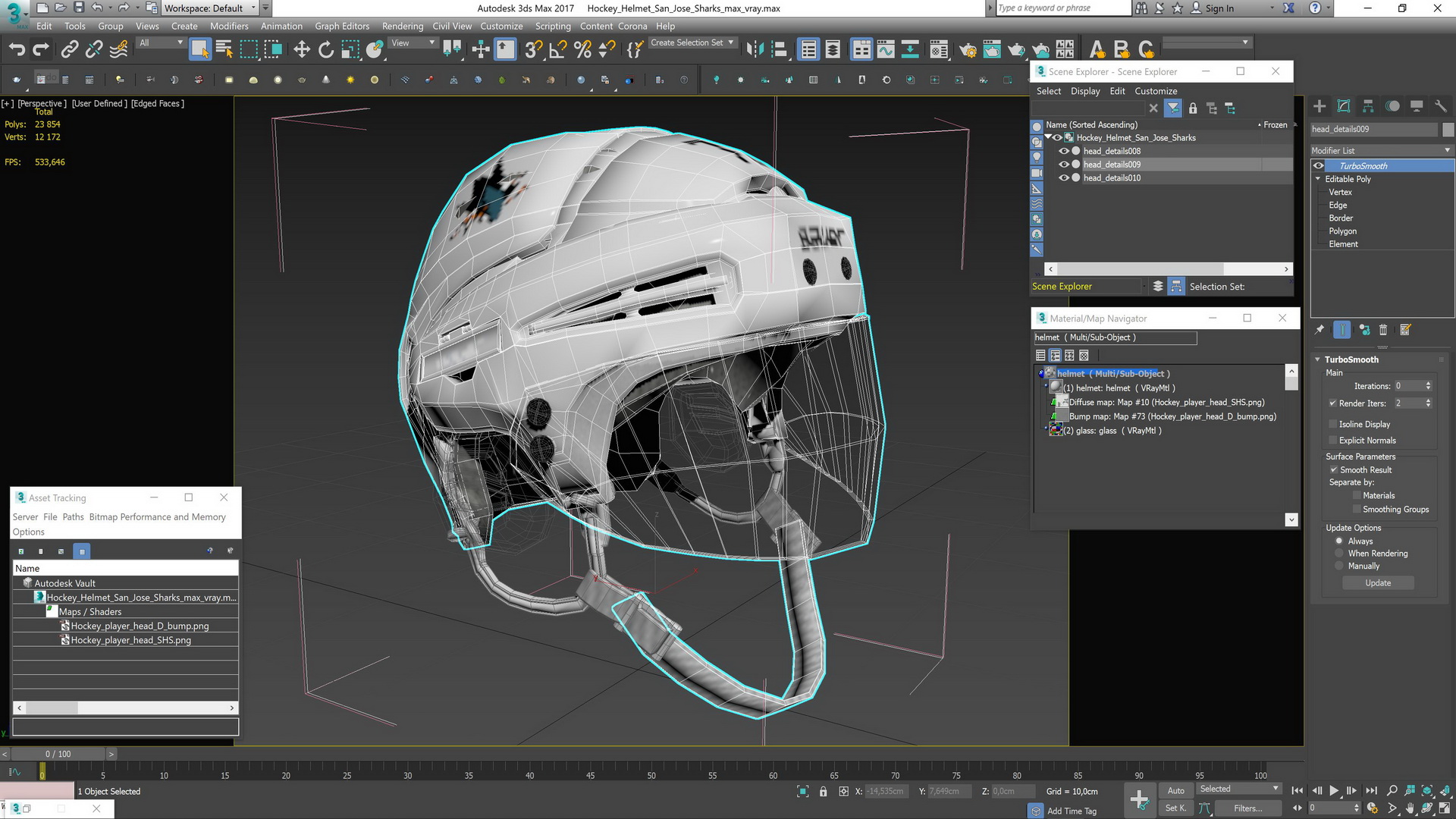Viewport: 1456px width, 819px height.
Task: Select the Undo arrow icon
Action: click(x=17, y=50)
